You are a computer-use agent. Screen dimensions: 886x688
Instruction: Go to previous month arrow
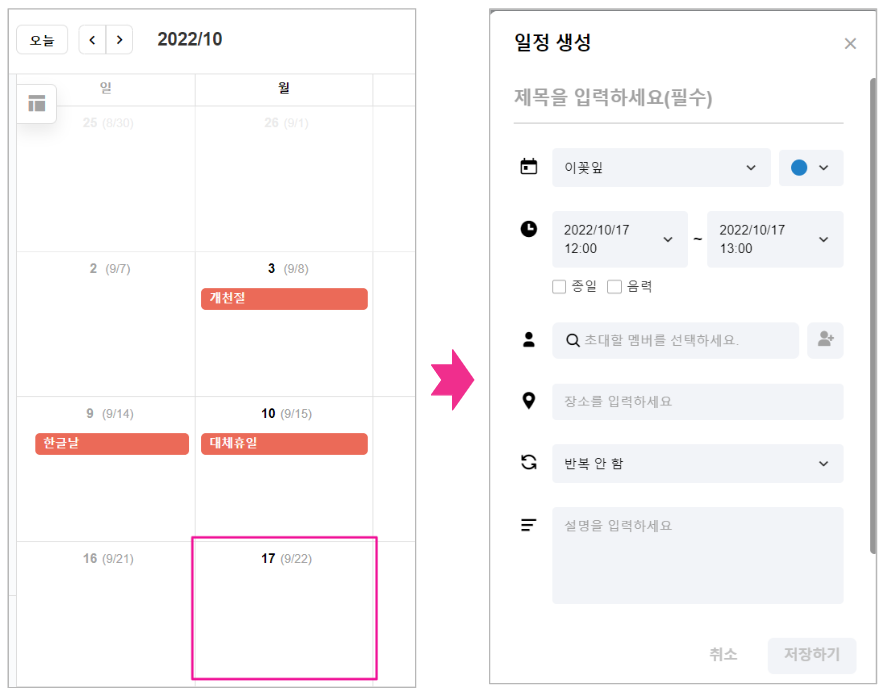[x=92, y=40]
